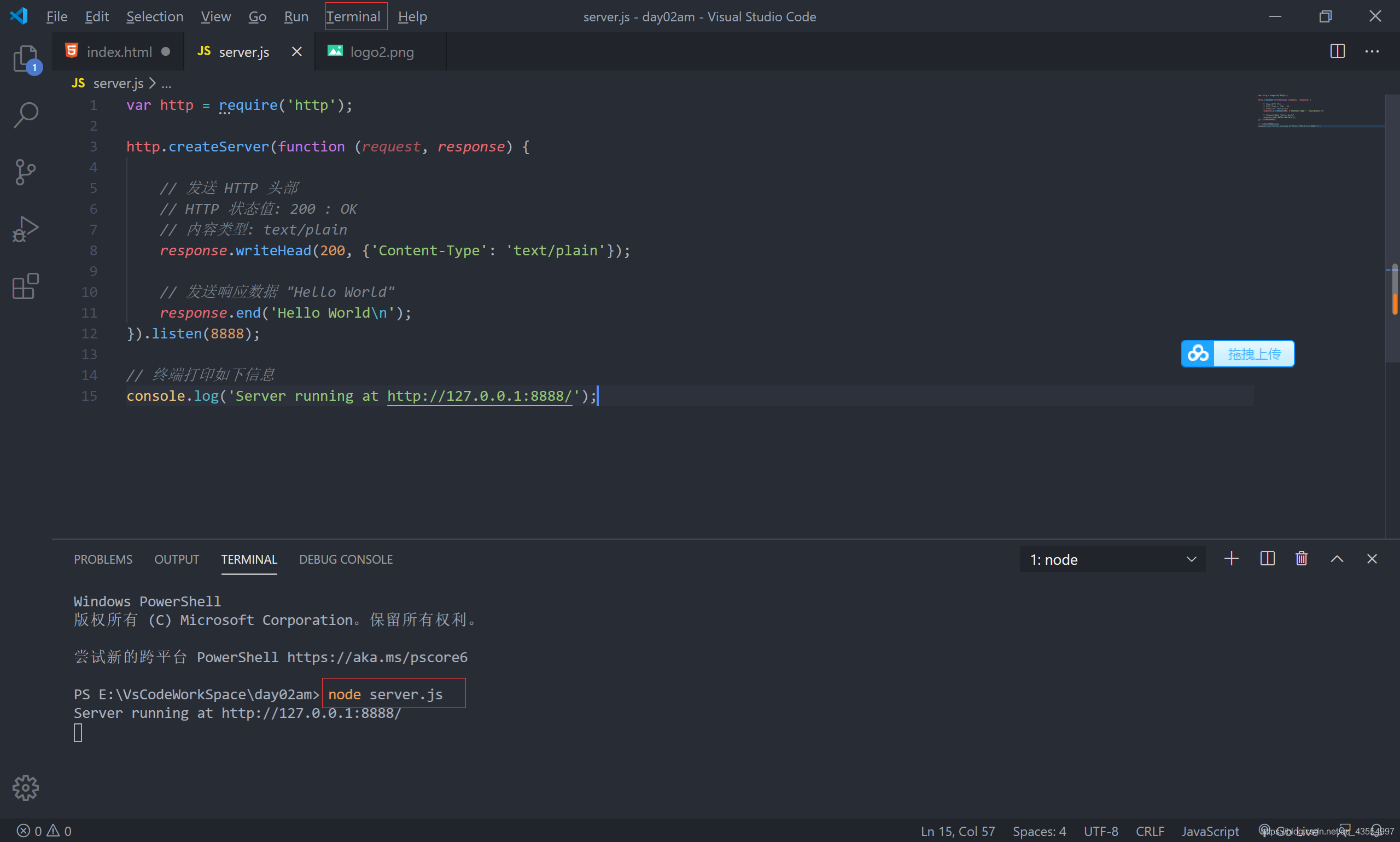Close the bottom terminal panel
1400x842 pixels.
click(1372, 559)
